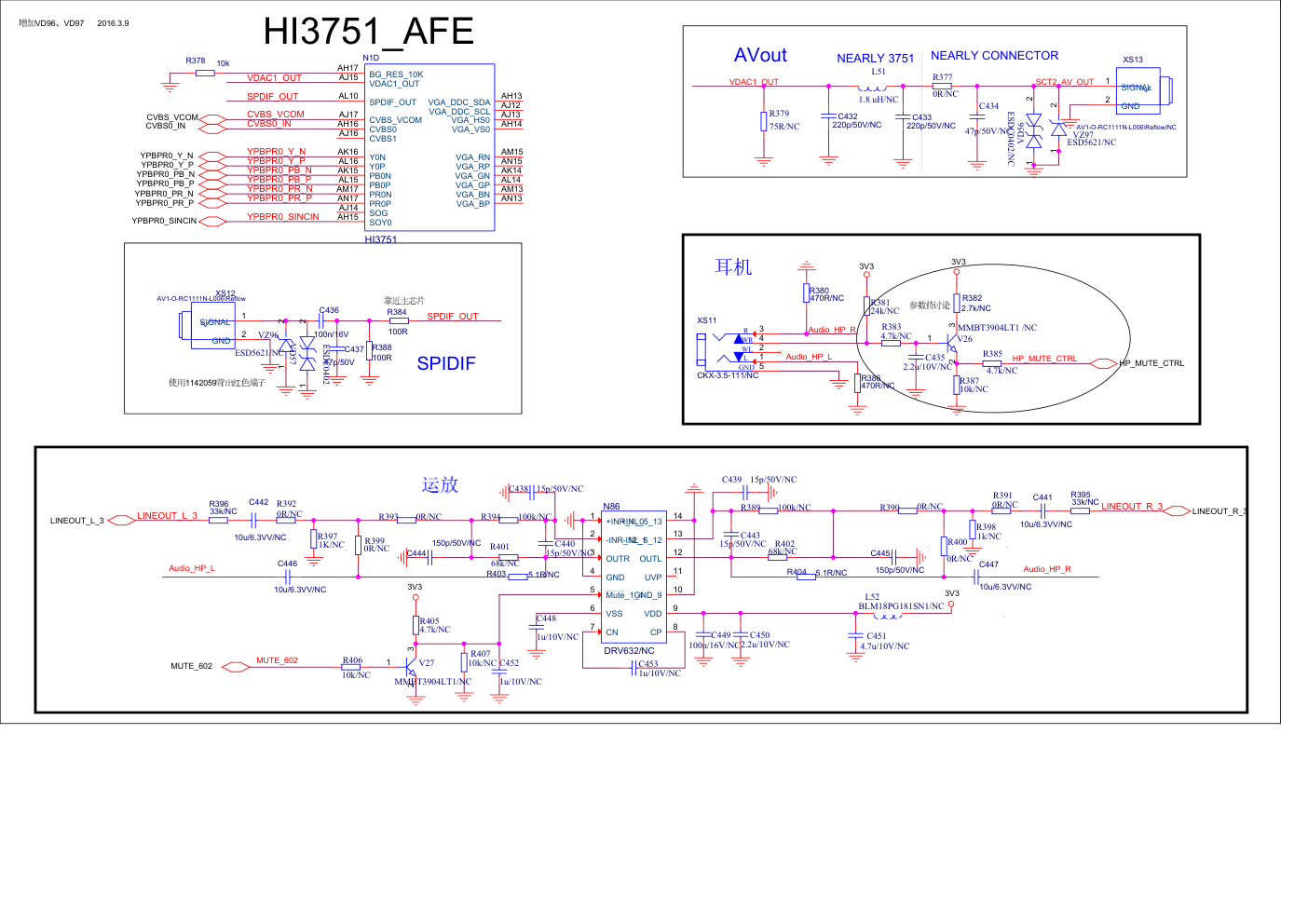Select the C442 capacitor designator

click(x=258, y=502)
